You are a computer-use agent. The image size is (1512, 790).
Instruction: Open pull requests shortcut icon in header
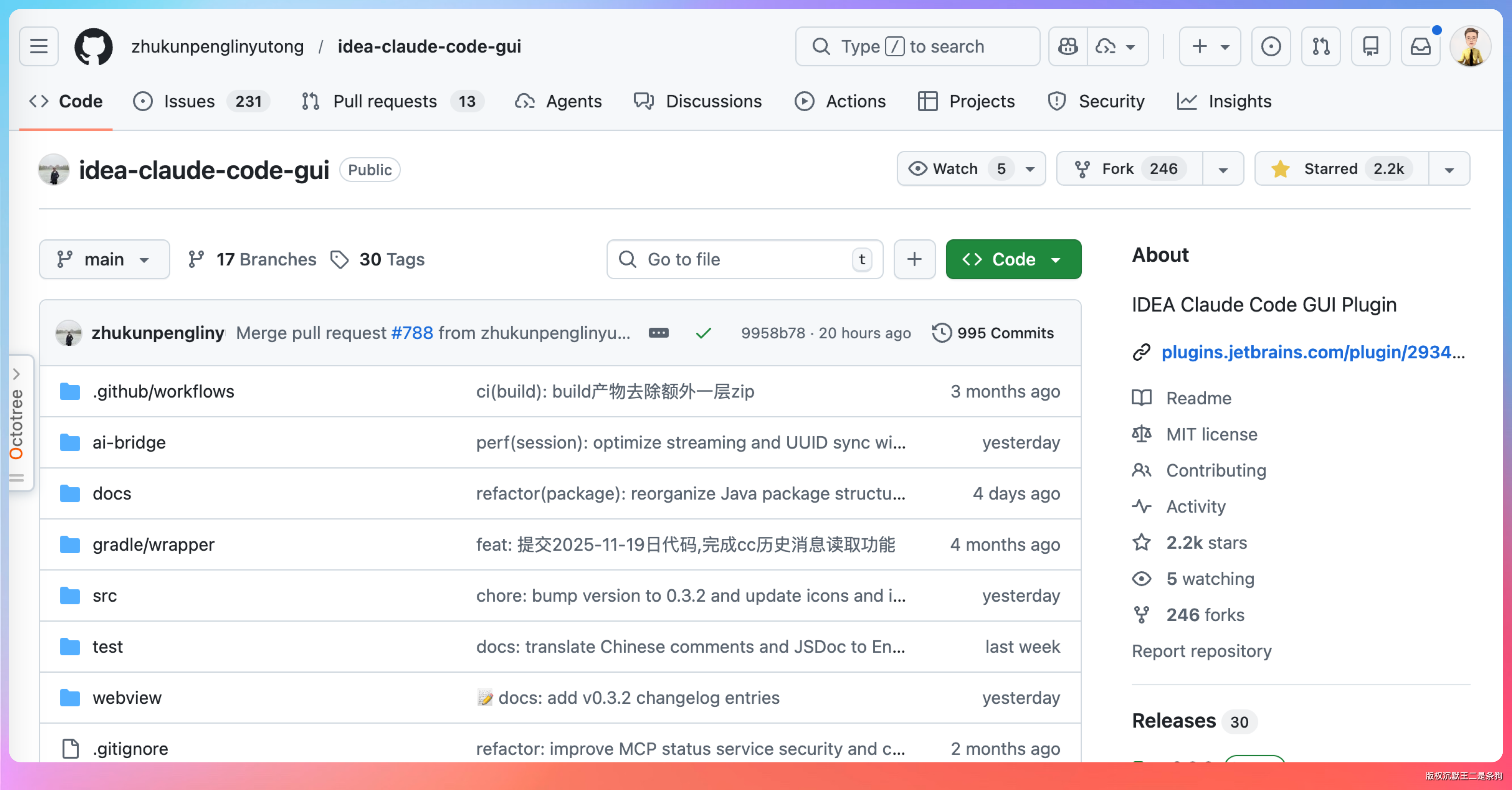point(1321,46)
